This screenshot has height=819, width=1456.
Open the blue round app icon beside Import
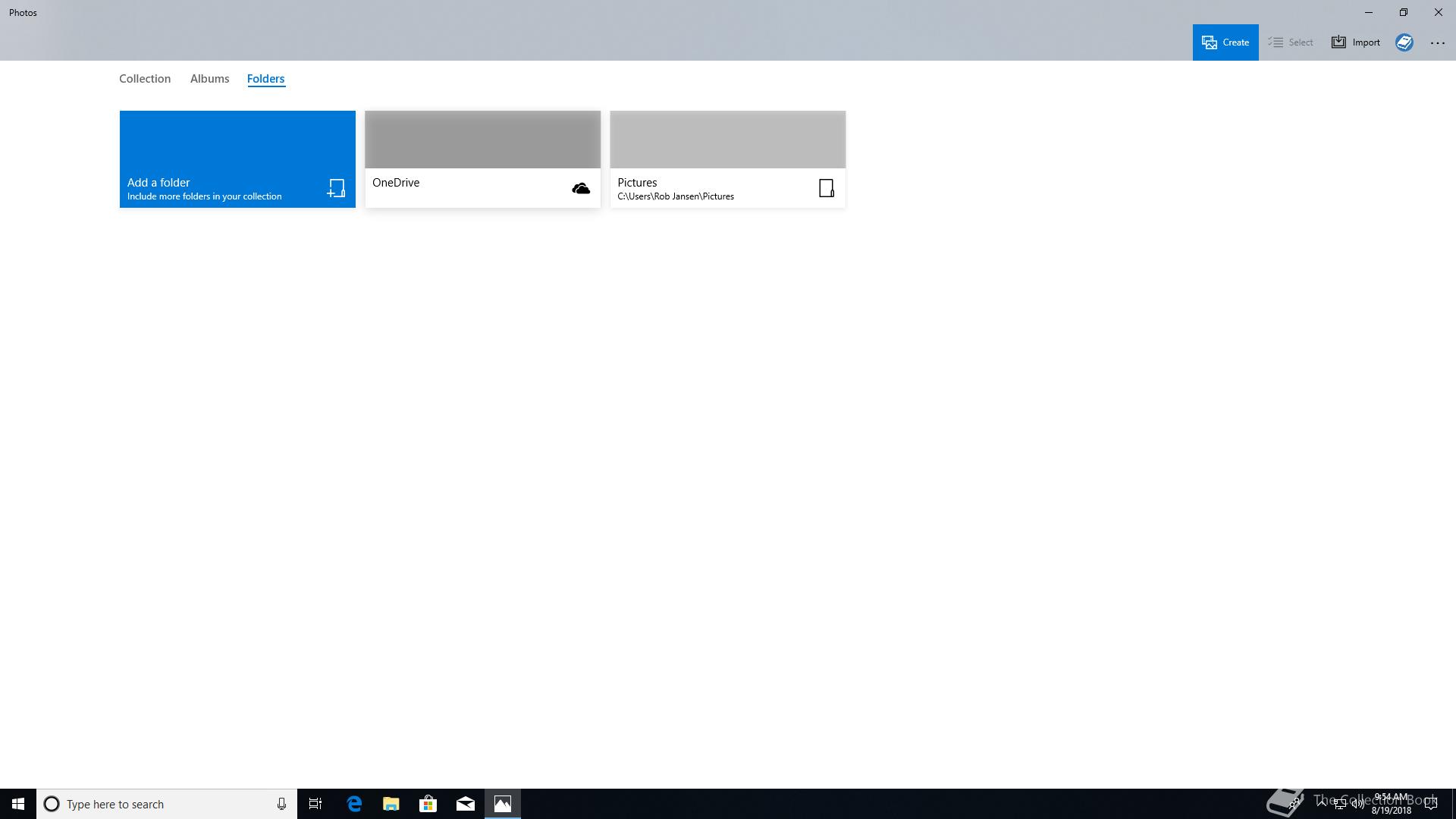1404,42
